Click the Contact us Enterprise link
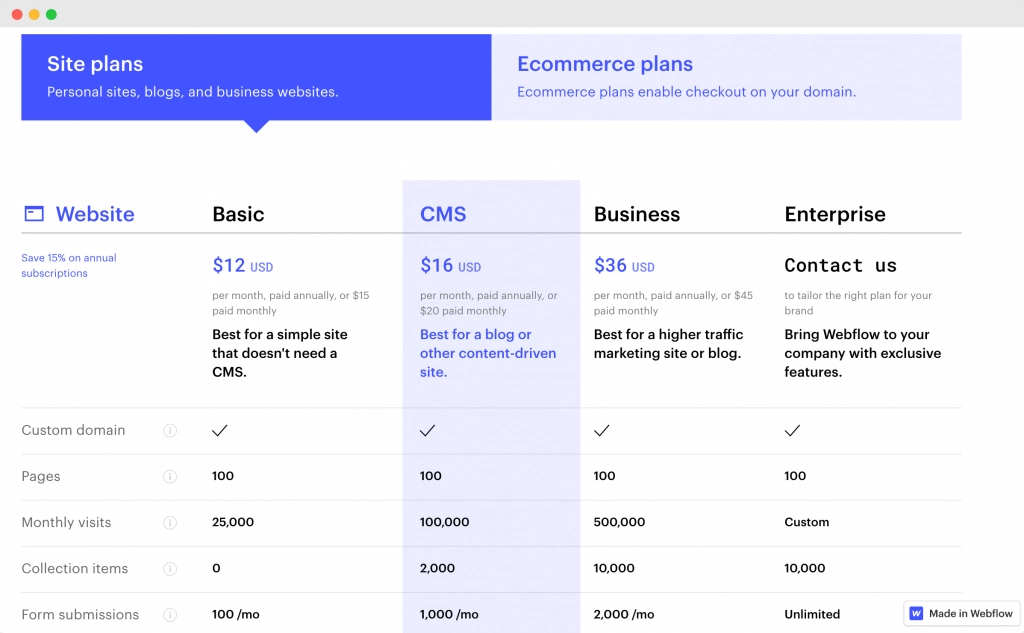 840,265
